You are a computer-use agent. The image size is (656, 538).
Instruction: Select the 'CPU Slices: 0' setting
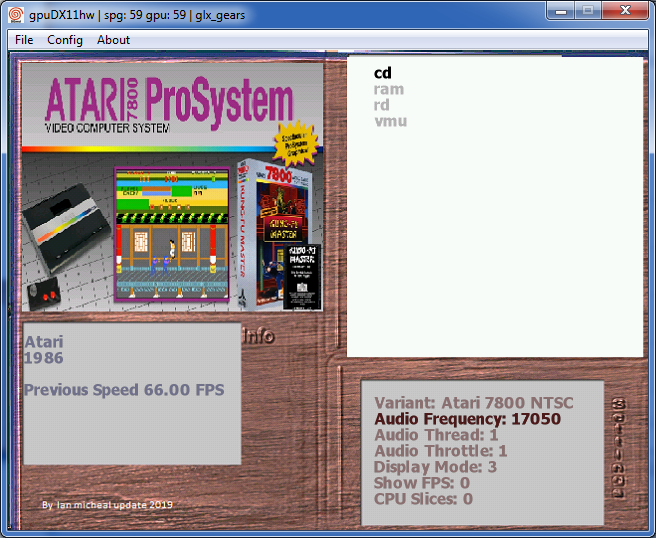[x=423, y=499]
